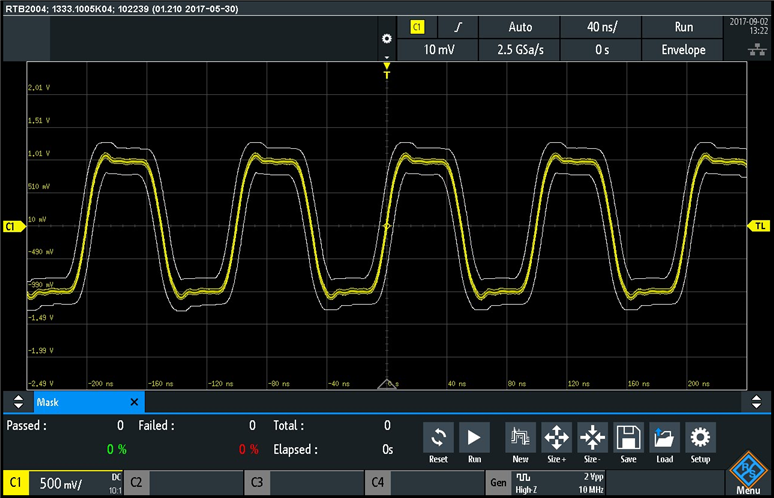Click the Envelope acquisition mode field
Viewport: 774px width, 498px height.
684,49
